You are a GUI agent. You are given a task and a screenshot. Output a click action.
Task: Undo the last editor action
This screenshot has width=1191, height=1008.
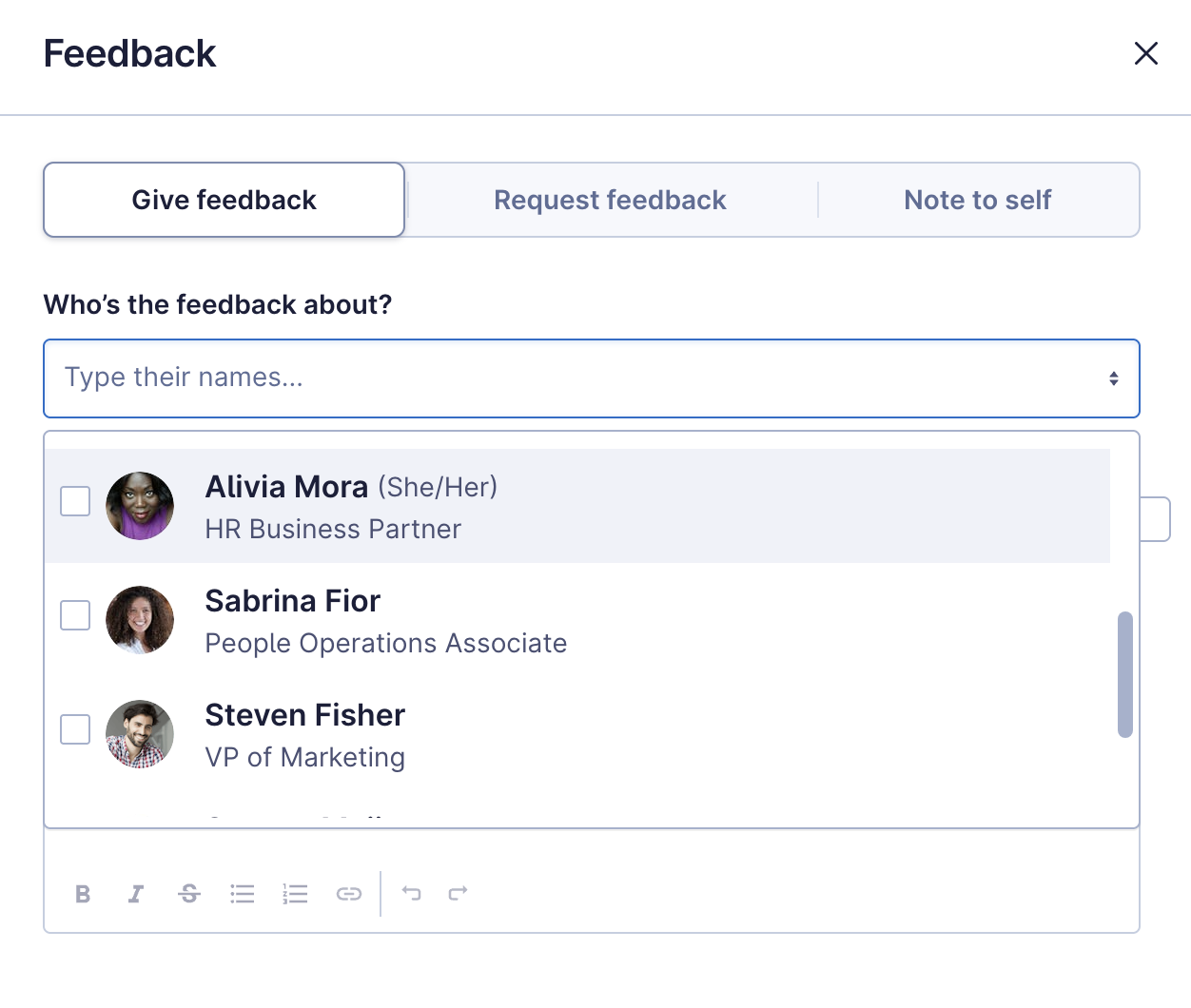(411, 893)
